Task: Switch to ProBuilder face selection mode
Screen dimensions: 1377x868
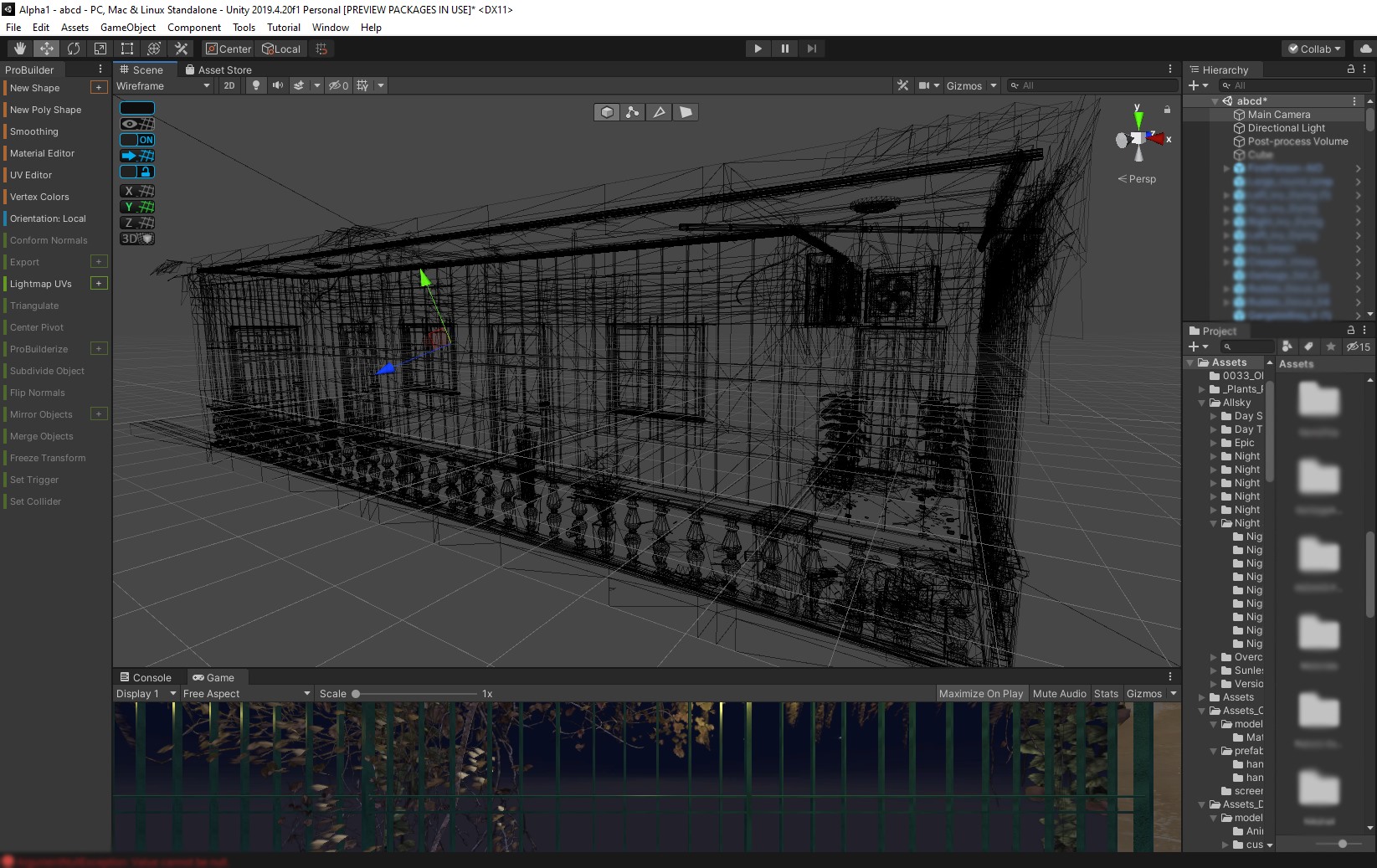Action: (686, 112)
